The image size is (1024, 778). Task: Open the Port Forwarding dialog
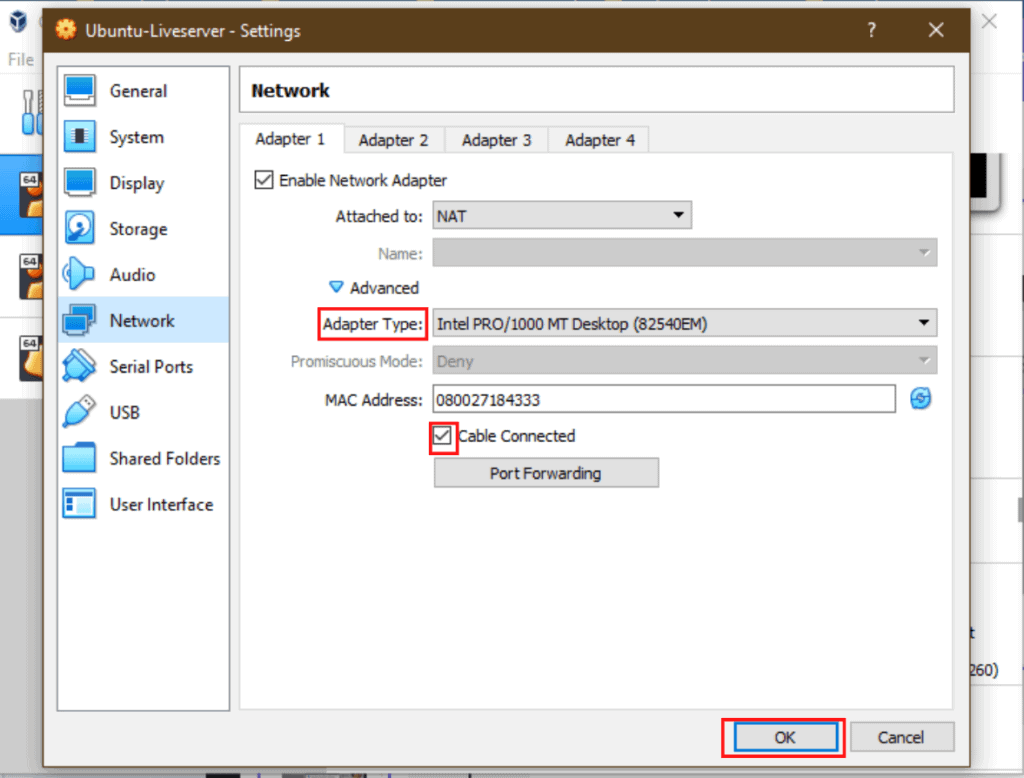[545, 473]
